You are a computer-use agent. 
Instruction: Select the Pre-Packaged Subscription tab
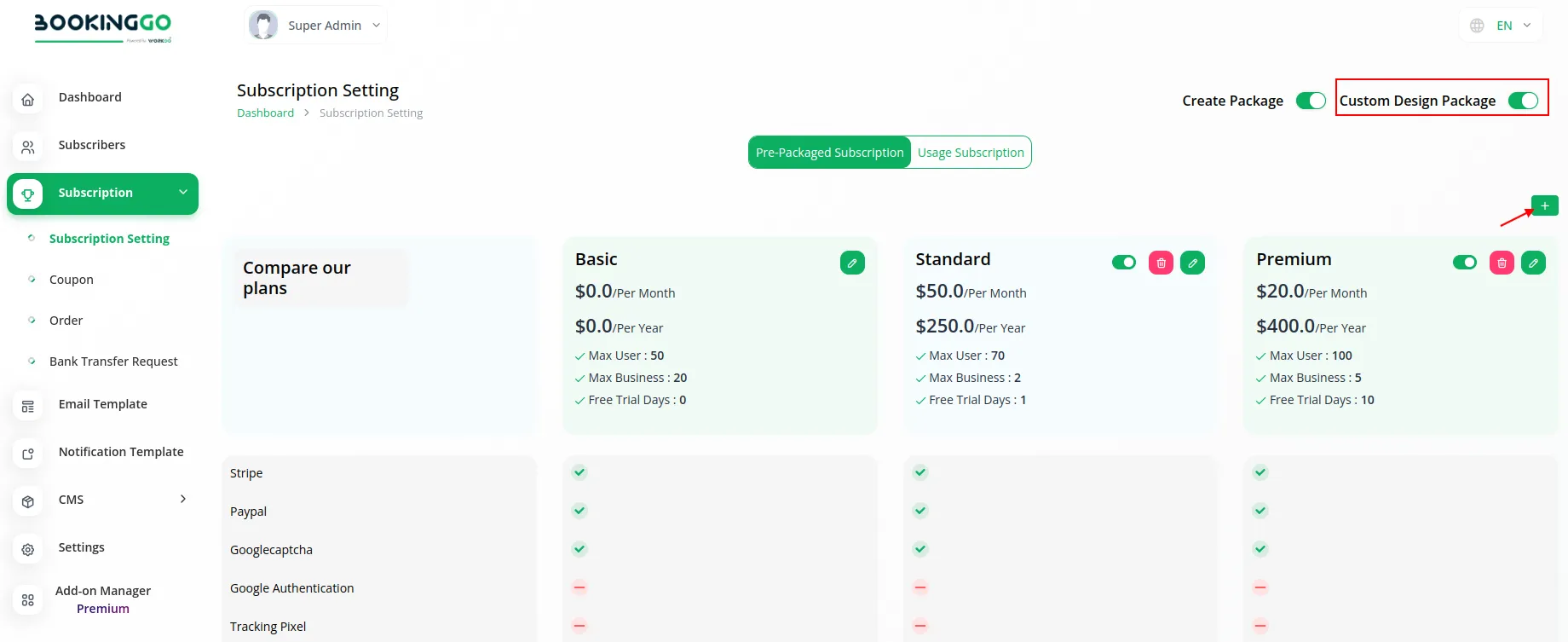point(829,153)
